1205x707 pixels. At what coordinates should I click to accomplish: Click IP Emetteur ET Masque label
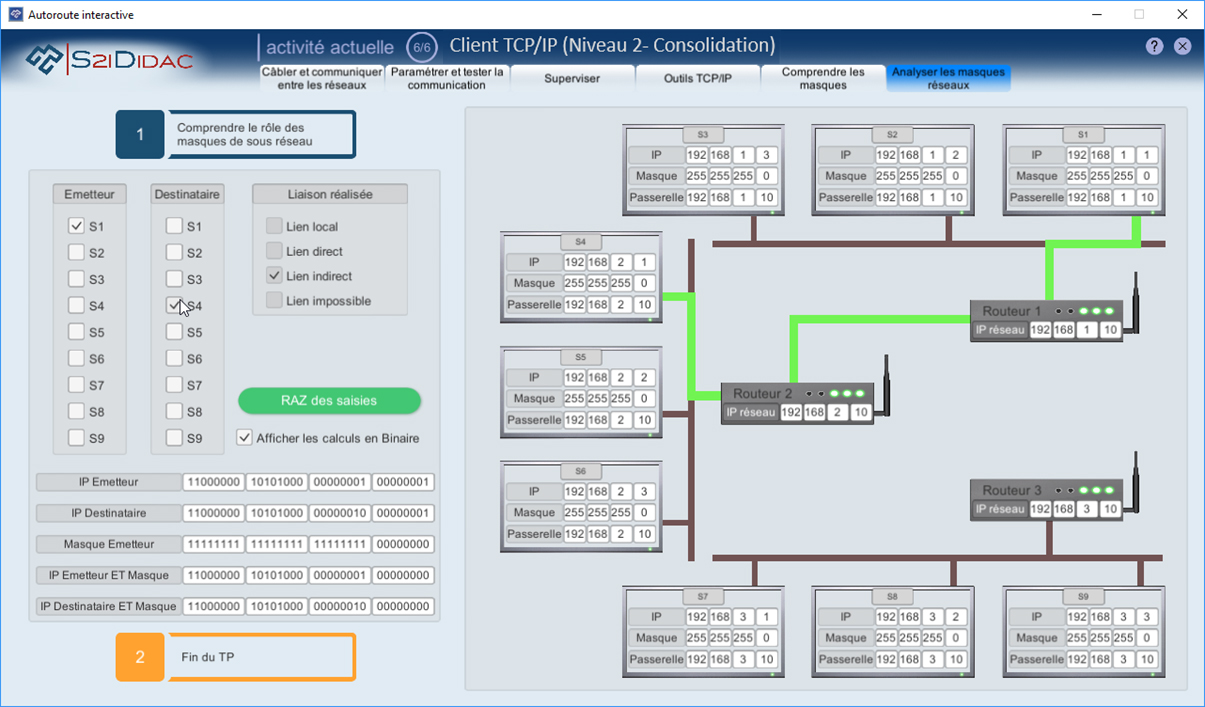[109, 576]
